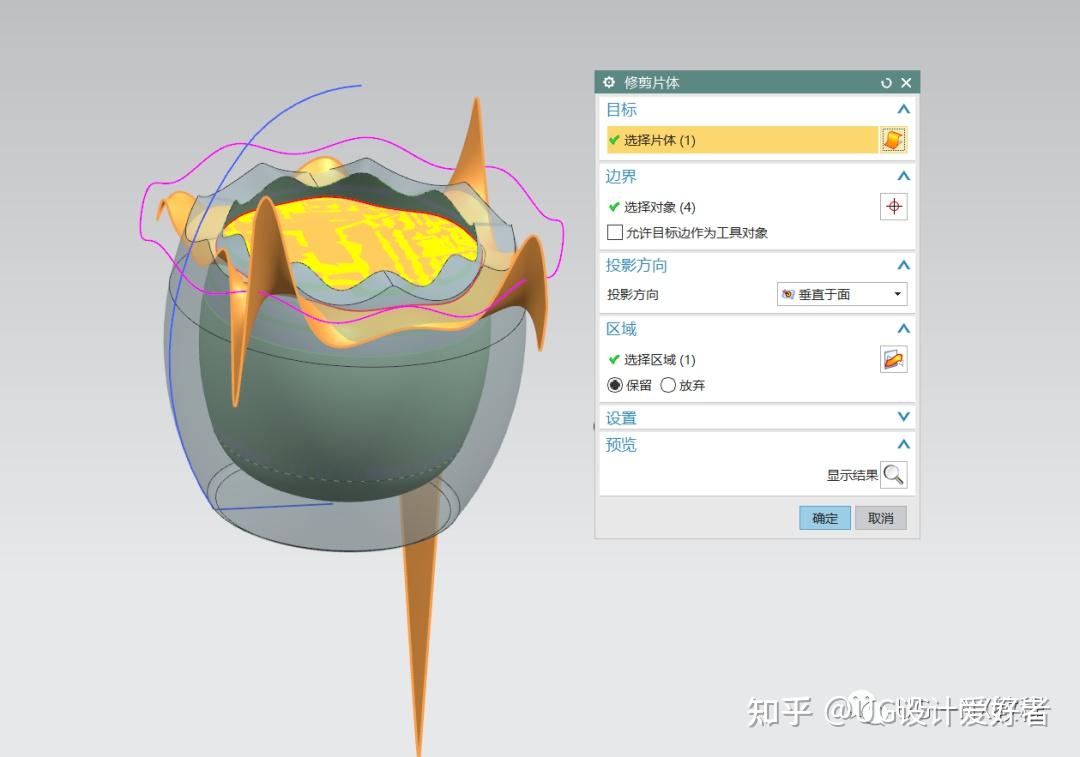Open the dialog options gear icon
The height and width of the screenshot is (757, 1080).
[x=609, y=82]
